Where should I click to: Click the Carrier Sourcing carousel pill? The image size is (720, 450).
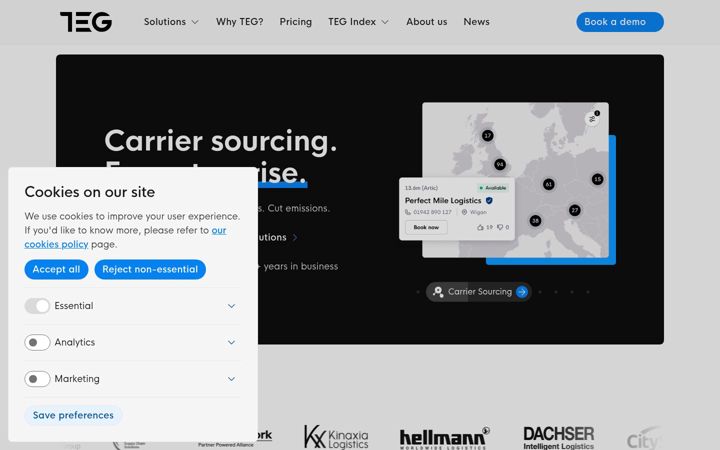pos(478,292)
